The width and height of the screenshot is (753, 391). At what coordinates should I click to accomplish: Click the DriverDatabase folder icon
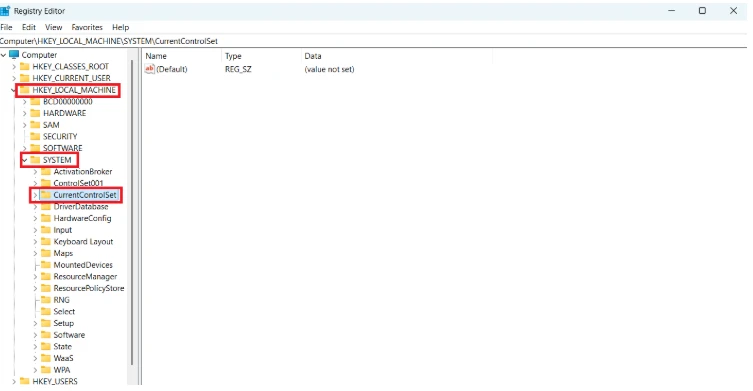point(46,207)
